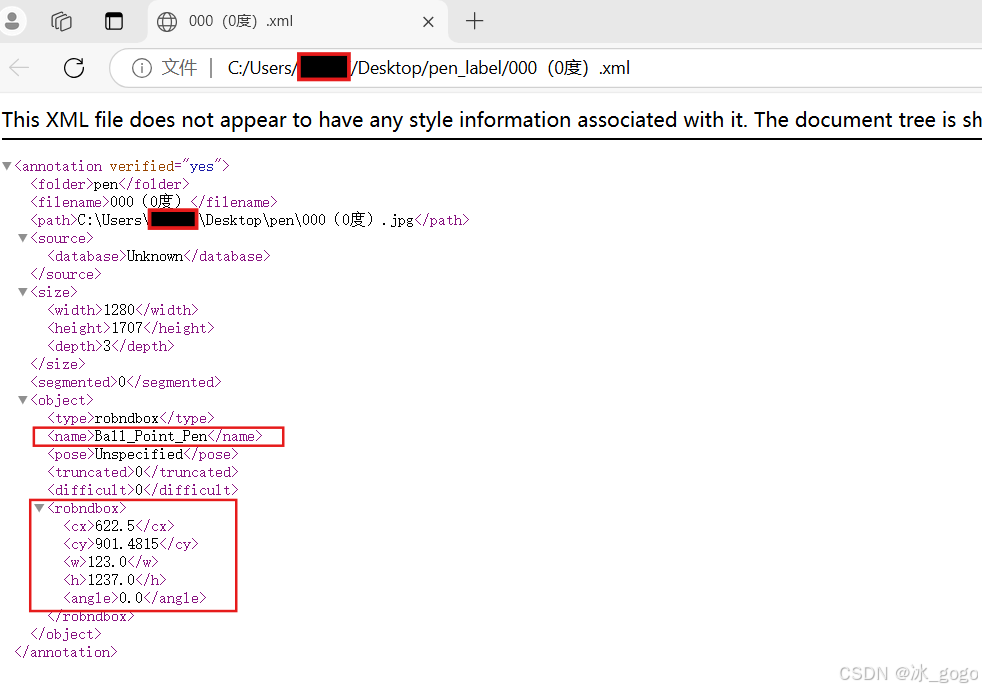
Task: Click the name Ball_Point_Pen line
Action: pyautogui.click(x=155, y=436)
